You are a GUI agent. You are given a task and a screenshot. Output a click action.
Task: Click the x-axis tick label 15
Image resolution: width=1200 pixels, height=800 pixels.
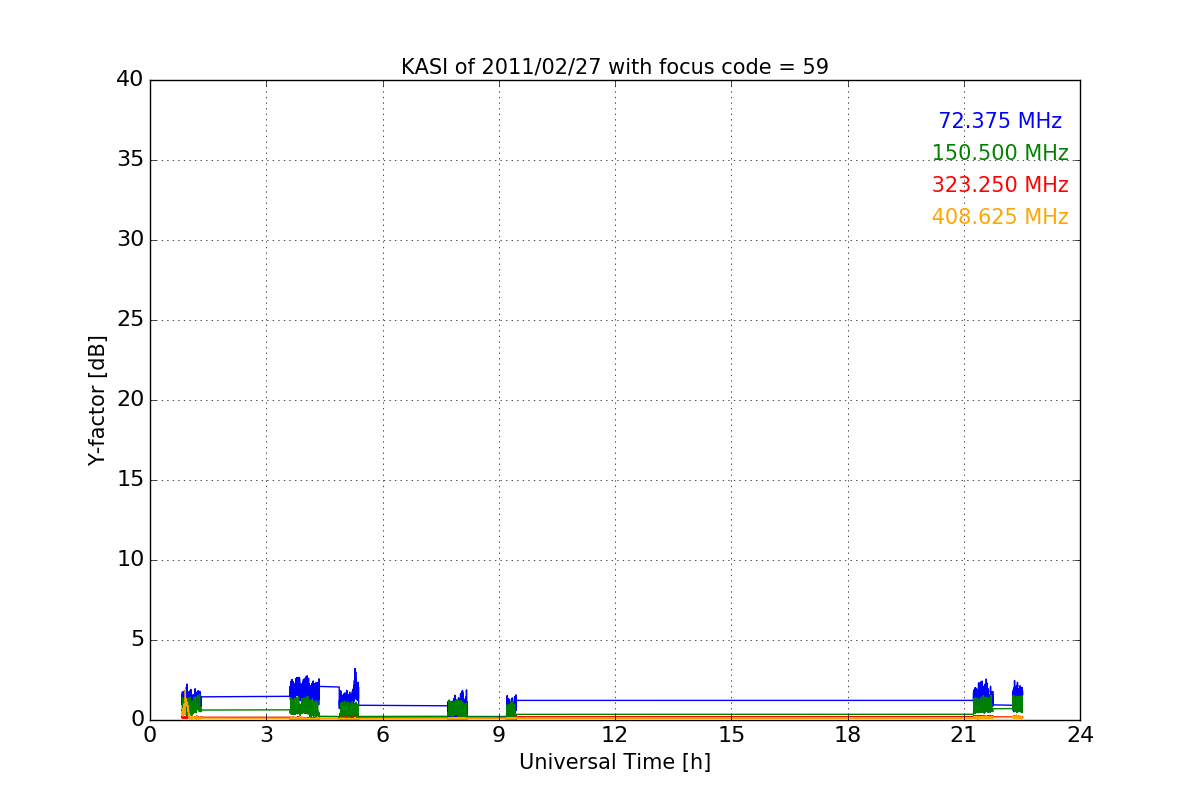731,735
